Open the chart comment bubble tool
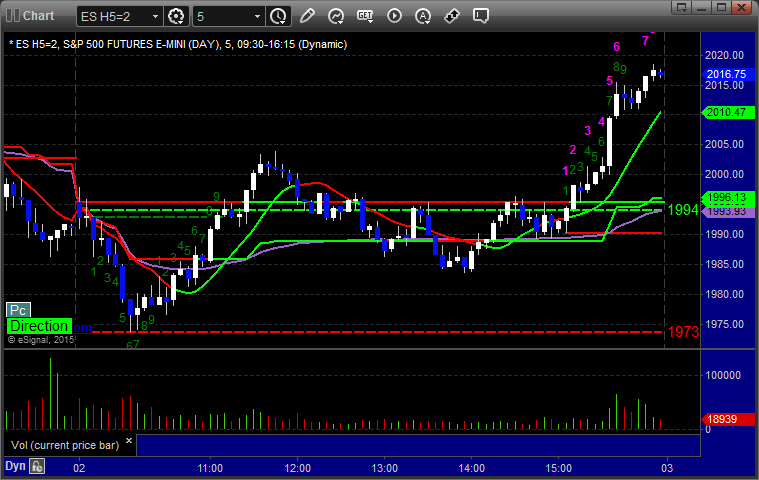Screen dimensions: 759x480 pos(481,16)
